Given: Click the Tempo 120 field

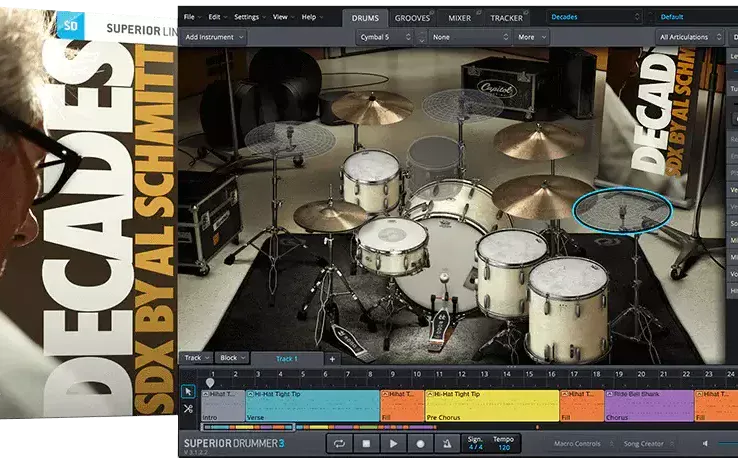Looking at the screenshot, I should (504, 443).
